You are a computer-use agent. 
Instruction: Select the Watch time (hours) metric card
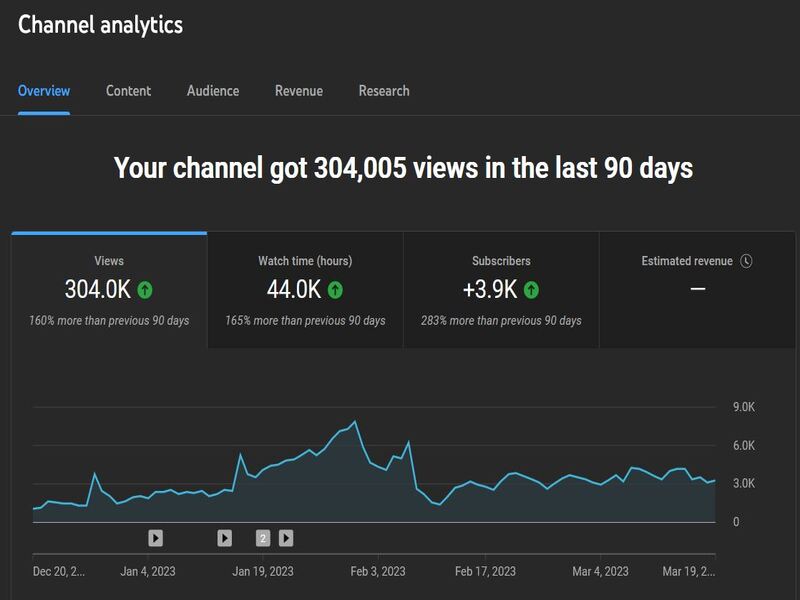(303, 290)
